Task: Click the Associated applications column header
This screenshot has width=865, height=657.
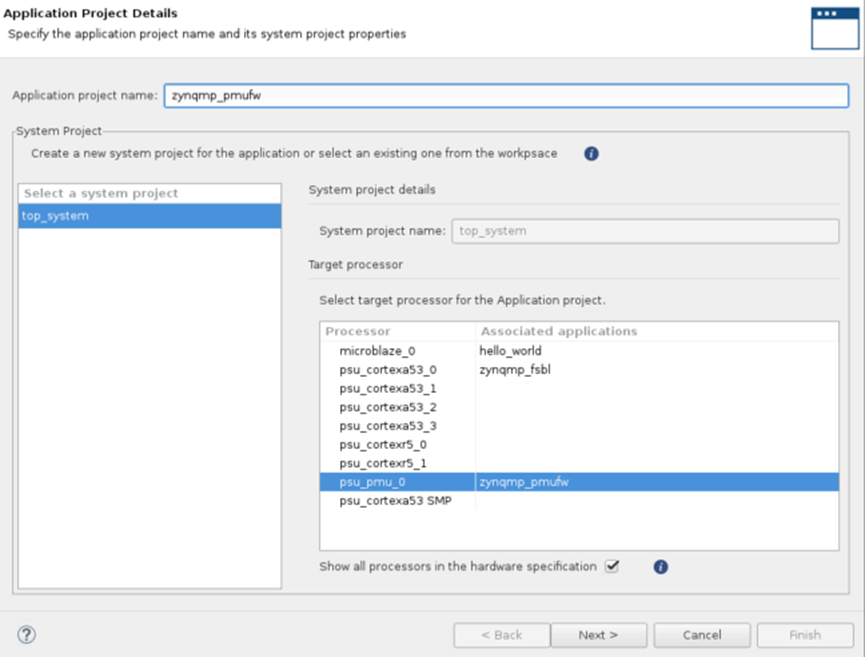Action: (x=559, y=331)
